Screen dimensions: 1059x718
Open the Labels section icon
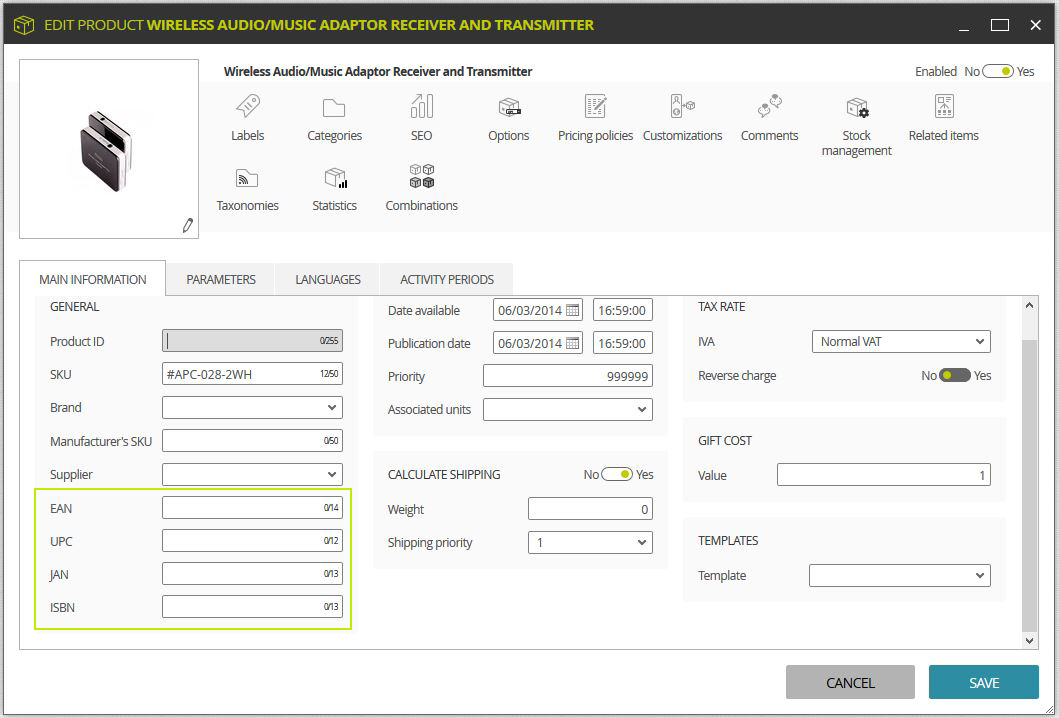click(x=247, y=106)
